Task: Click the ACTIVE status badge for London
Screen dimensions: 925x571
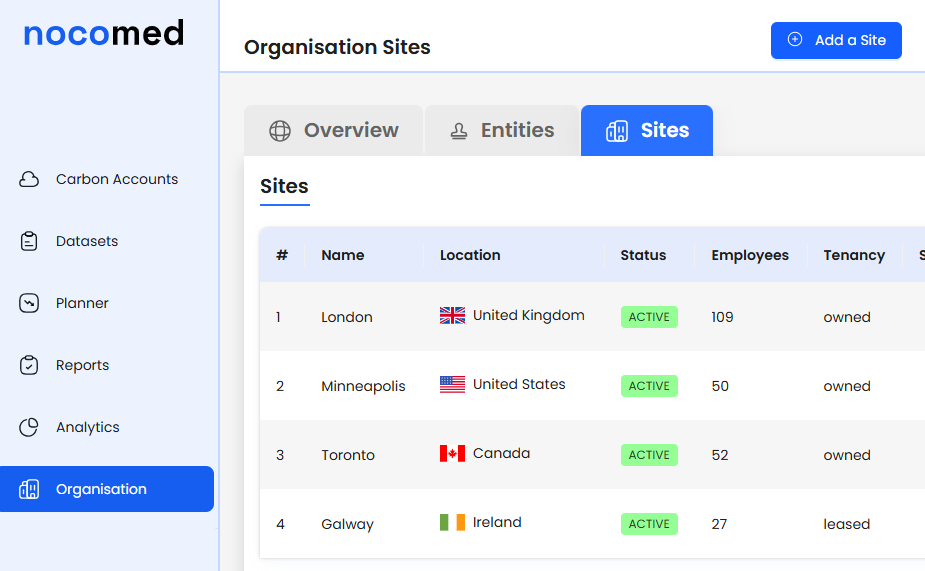Action: click(x=649, y=317)
